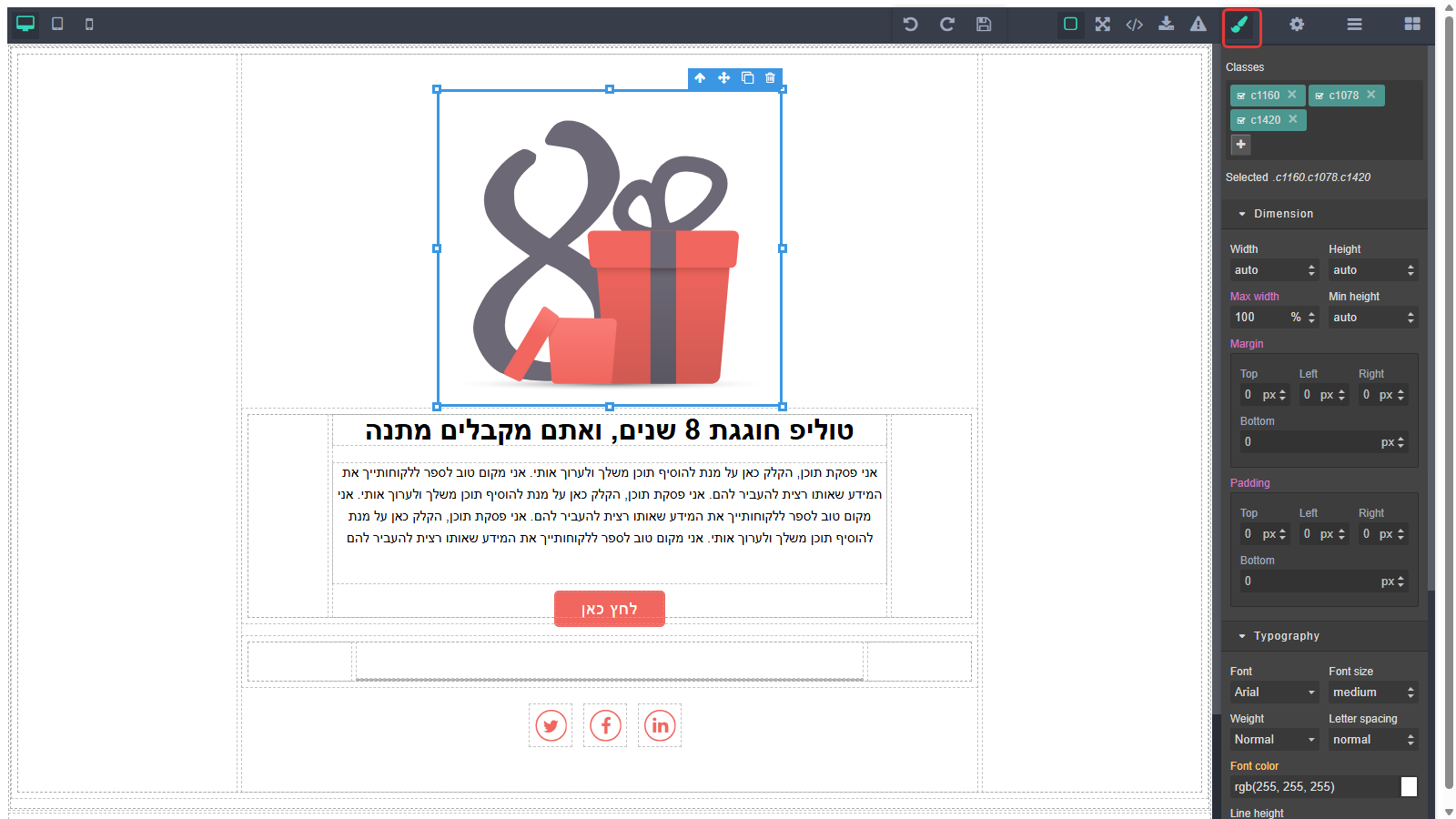Show warnings triangle icon

coord(1198,24)
